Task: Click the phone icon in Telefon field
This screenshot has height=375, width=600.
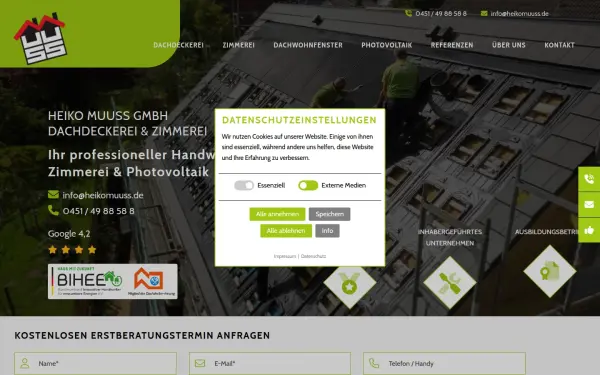Action: tap(374, 363)
